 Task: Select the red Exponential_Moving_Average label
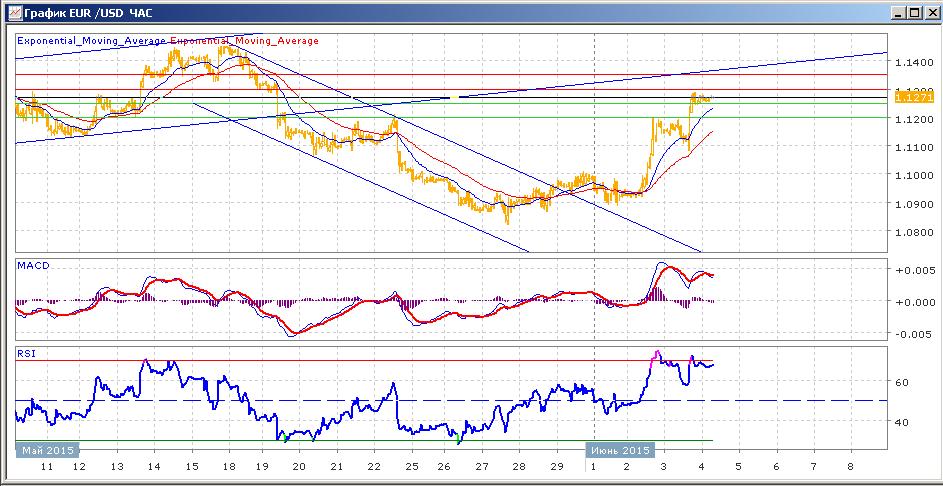245,41
